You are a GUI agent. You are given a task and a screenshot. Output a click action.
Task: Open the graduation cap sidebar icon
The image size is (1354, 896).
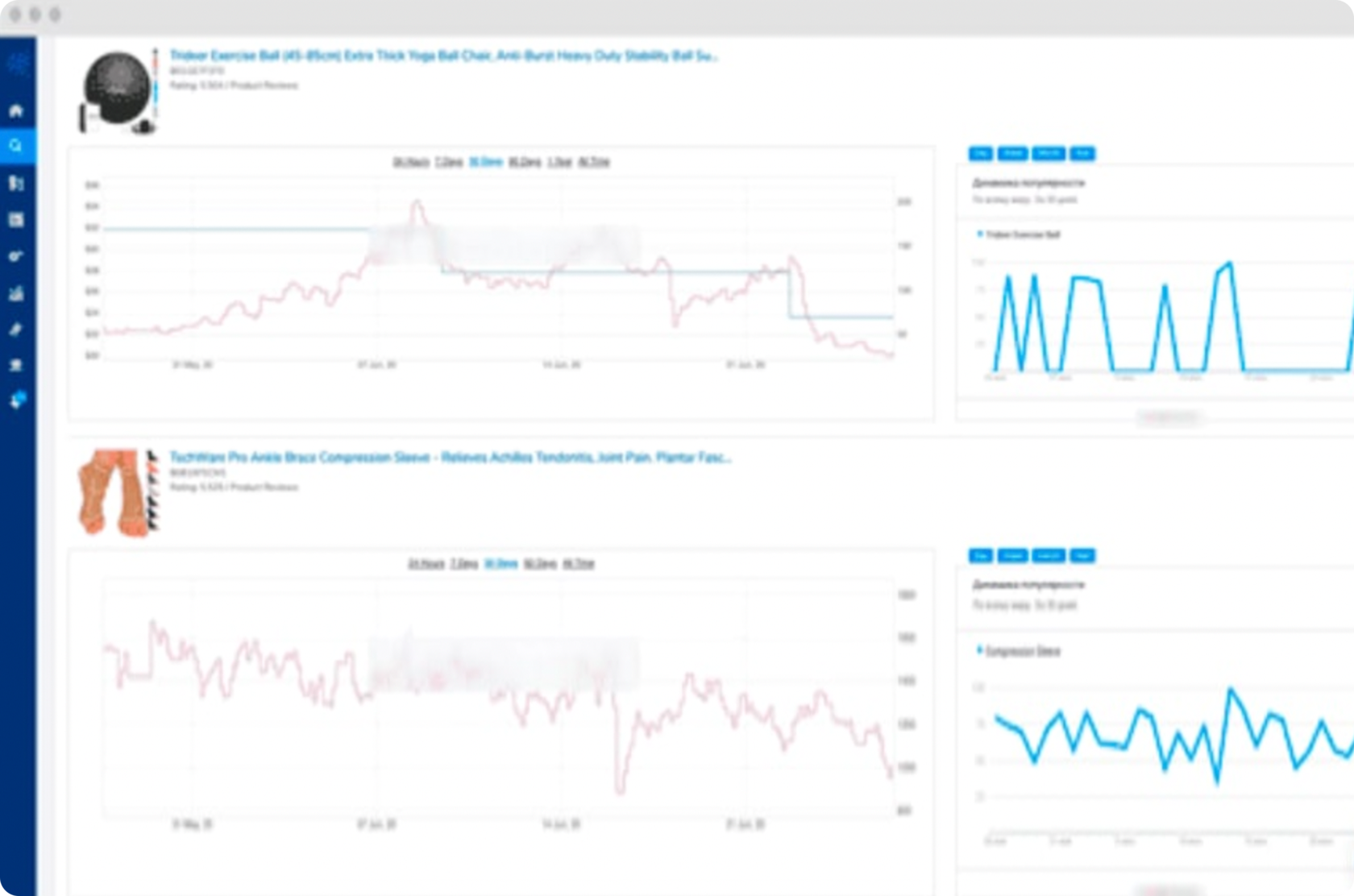(16, 365)
